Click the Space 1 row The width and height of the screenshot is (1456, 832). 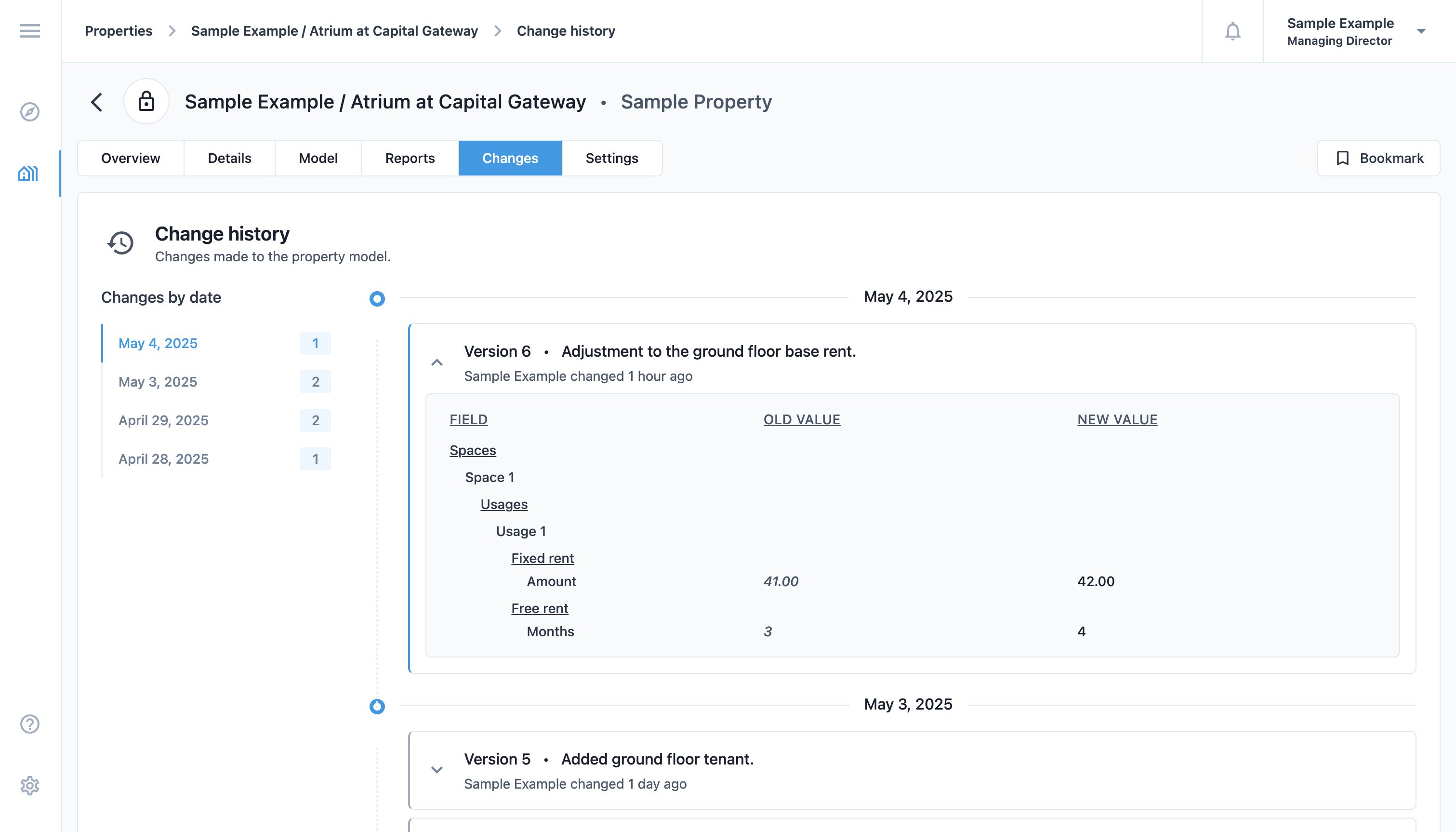click(490, 477)
